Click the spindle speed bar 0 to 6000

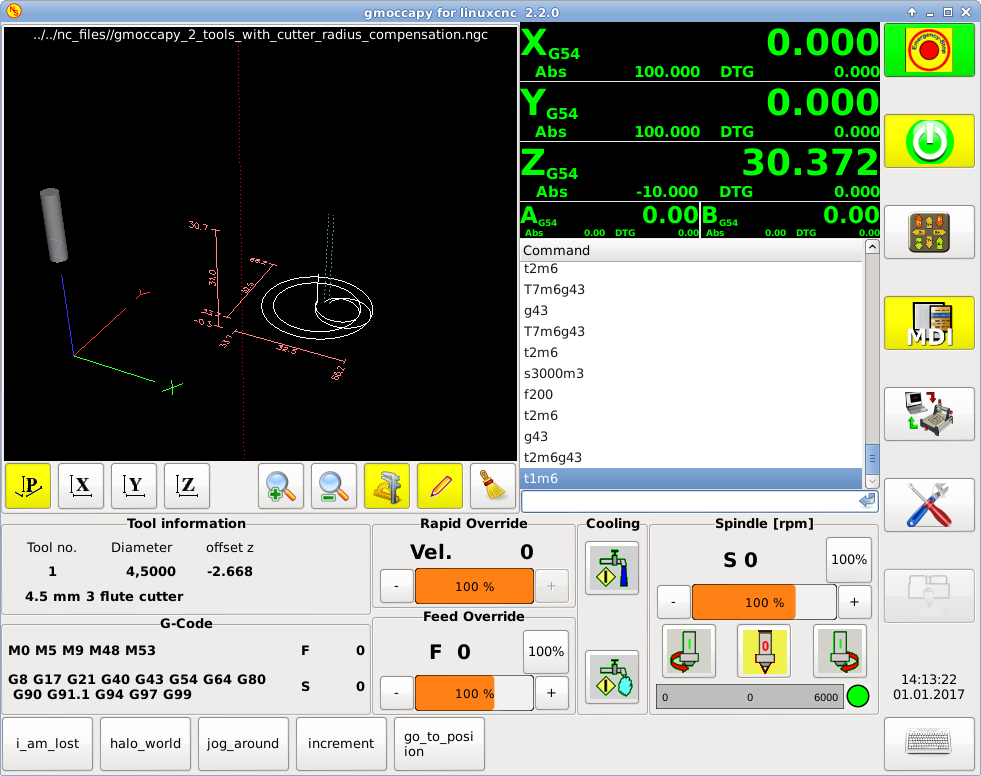[x=750, y=697]
